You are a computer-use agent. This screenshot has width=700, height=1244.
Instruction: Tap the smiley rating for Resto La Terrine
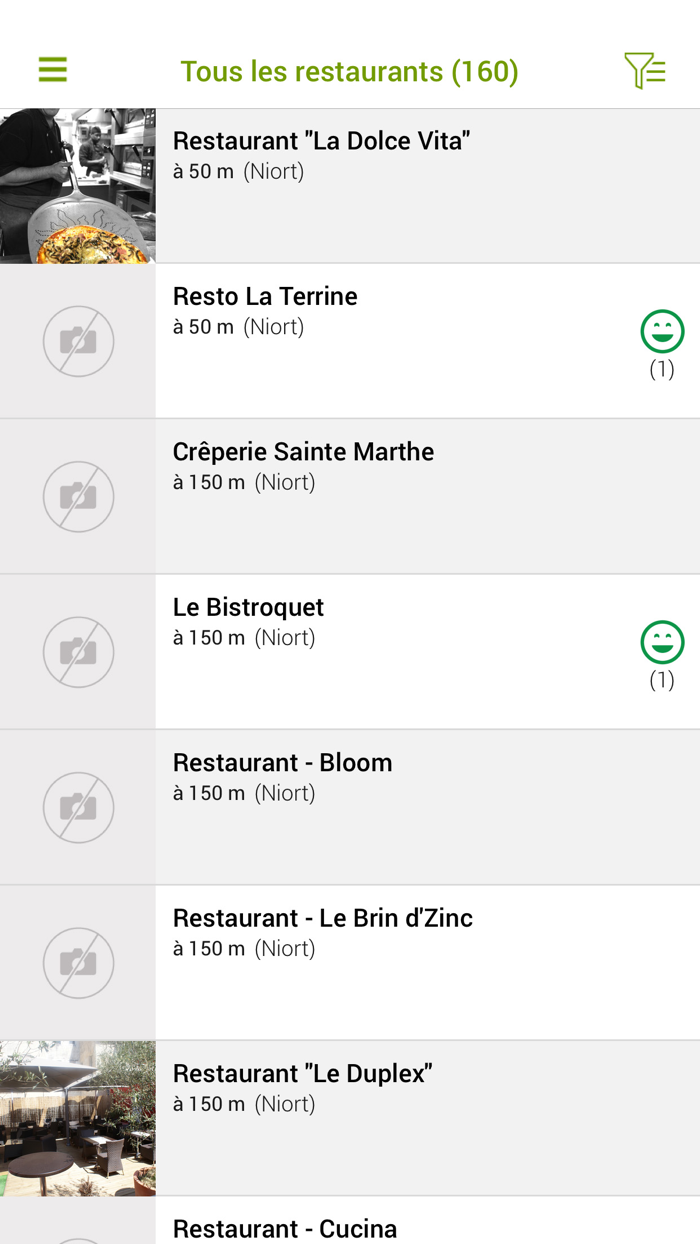[662, 332]
